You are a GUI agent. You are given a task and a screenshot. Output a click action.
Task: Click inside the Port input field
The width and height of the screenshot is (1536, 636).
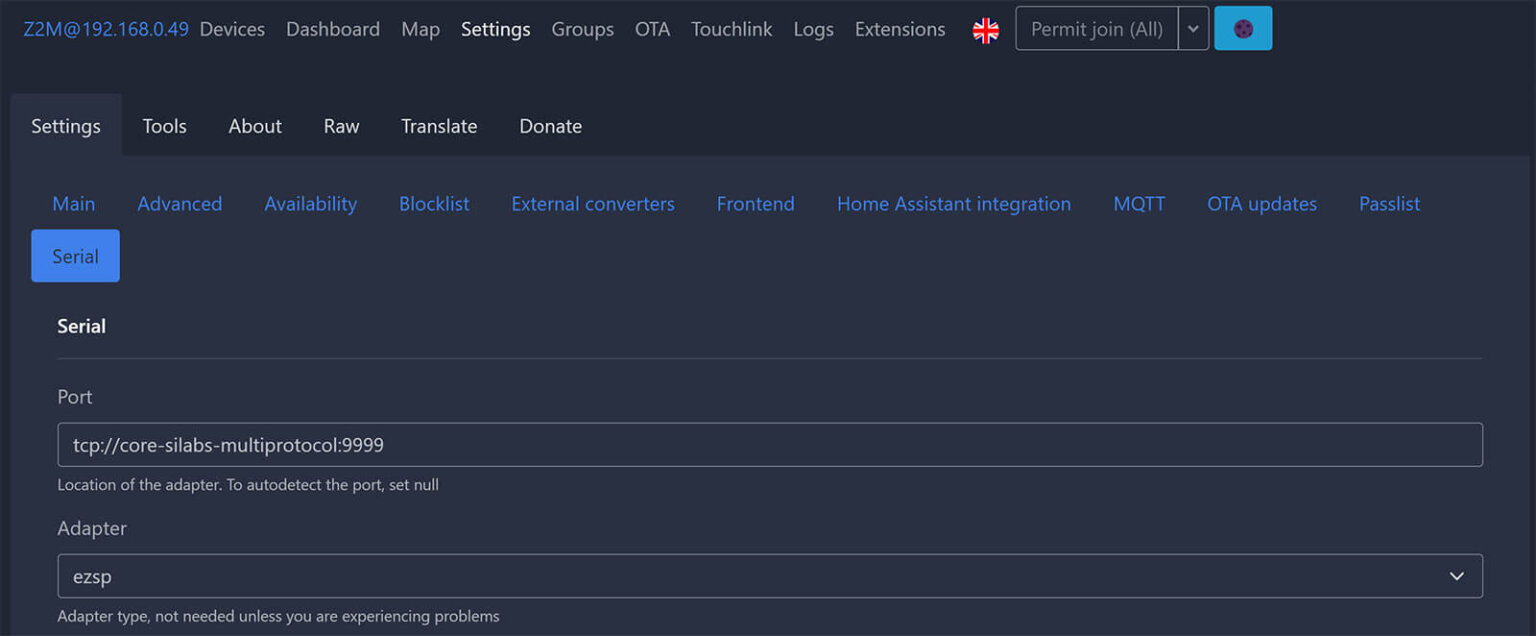pos(770,444)
